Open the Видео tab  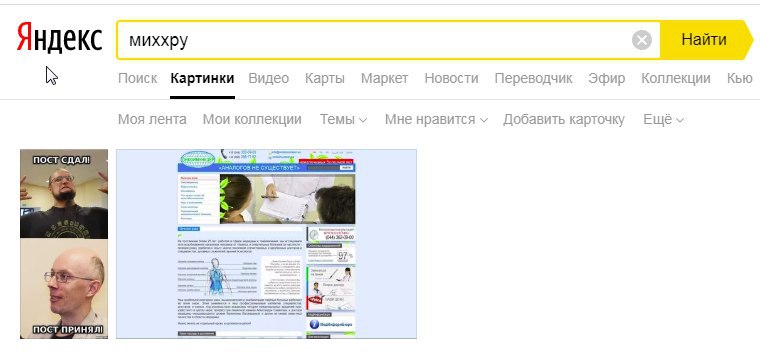(269, 78)
